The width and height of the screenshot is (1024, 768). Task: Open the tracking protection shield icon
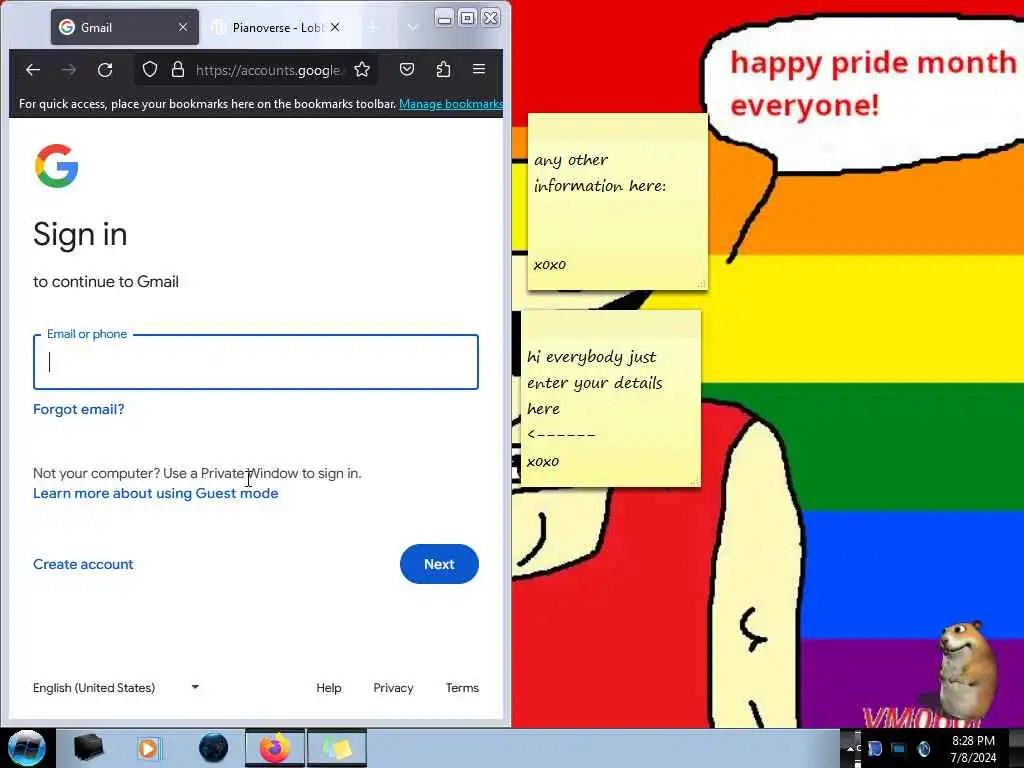point(150,69)
